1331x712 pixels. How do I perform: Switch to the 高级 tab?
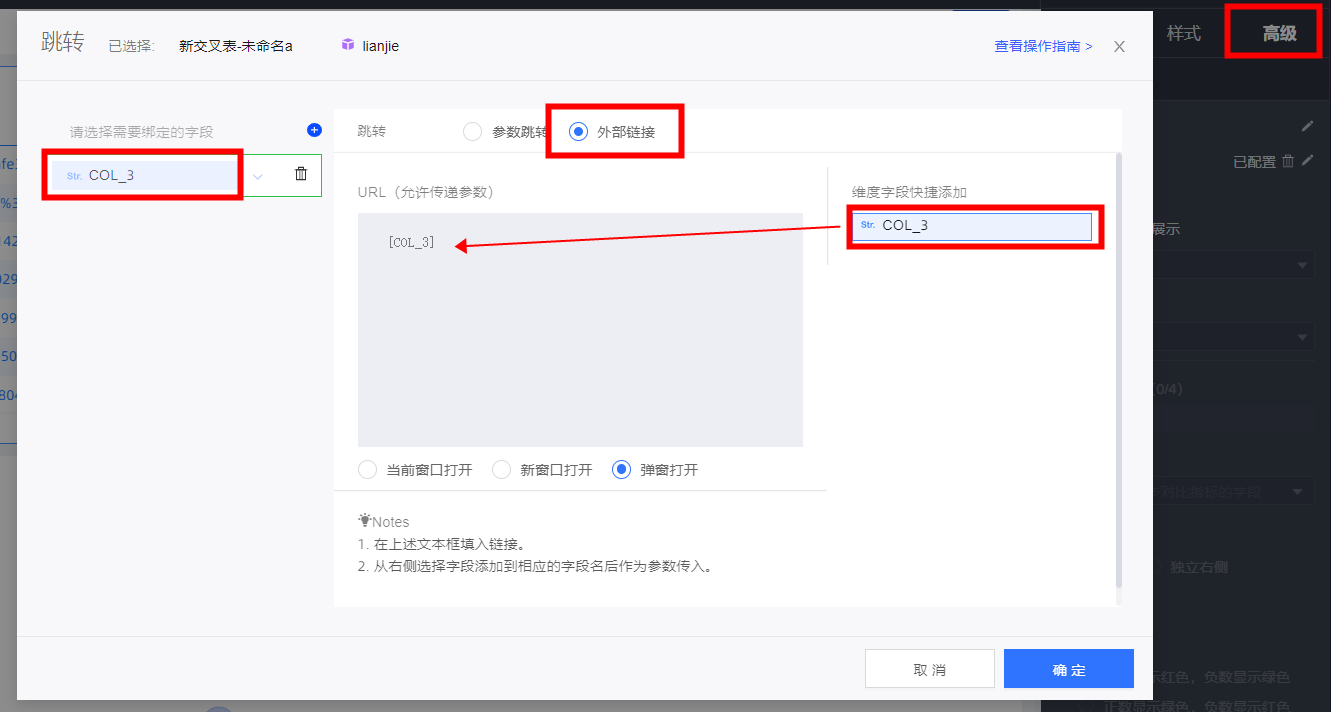pyautogui.click(x=1279, y=34)
